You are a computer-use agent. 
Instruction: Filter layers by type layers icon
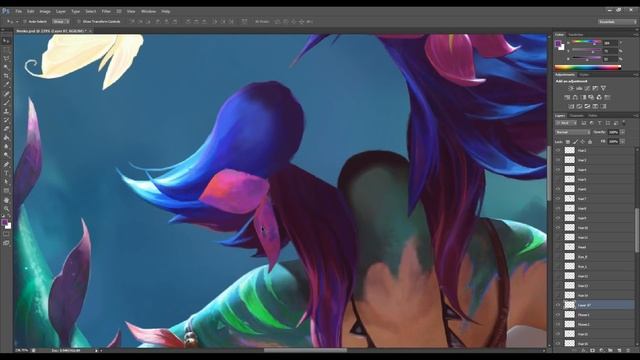[600, 123]
